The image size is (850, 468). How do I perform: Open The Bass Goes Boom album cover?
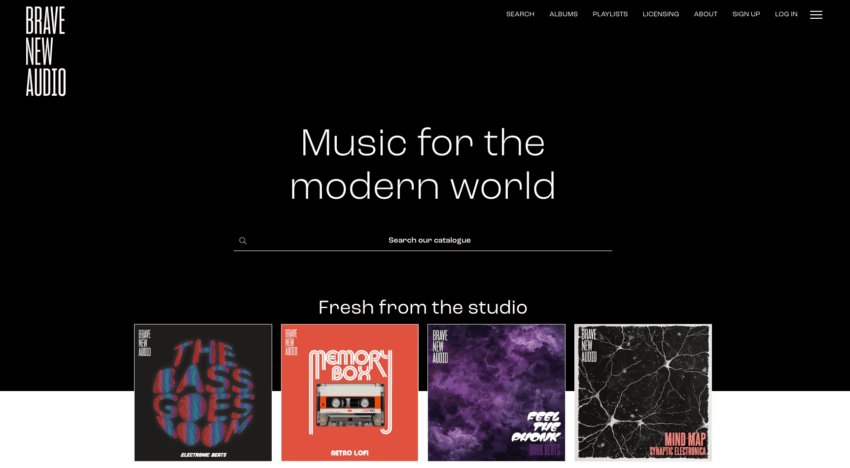coord(203,393)
